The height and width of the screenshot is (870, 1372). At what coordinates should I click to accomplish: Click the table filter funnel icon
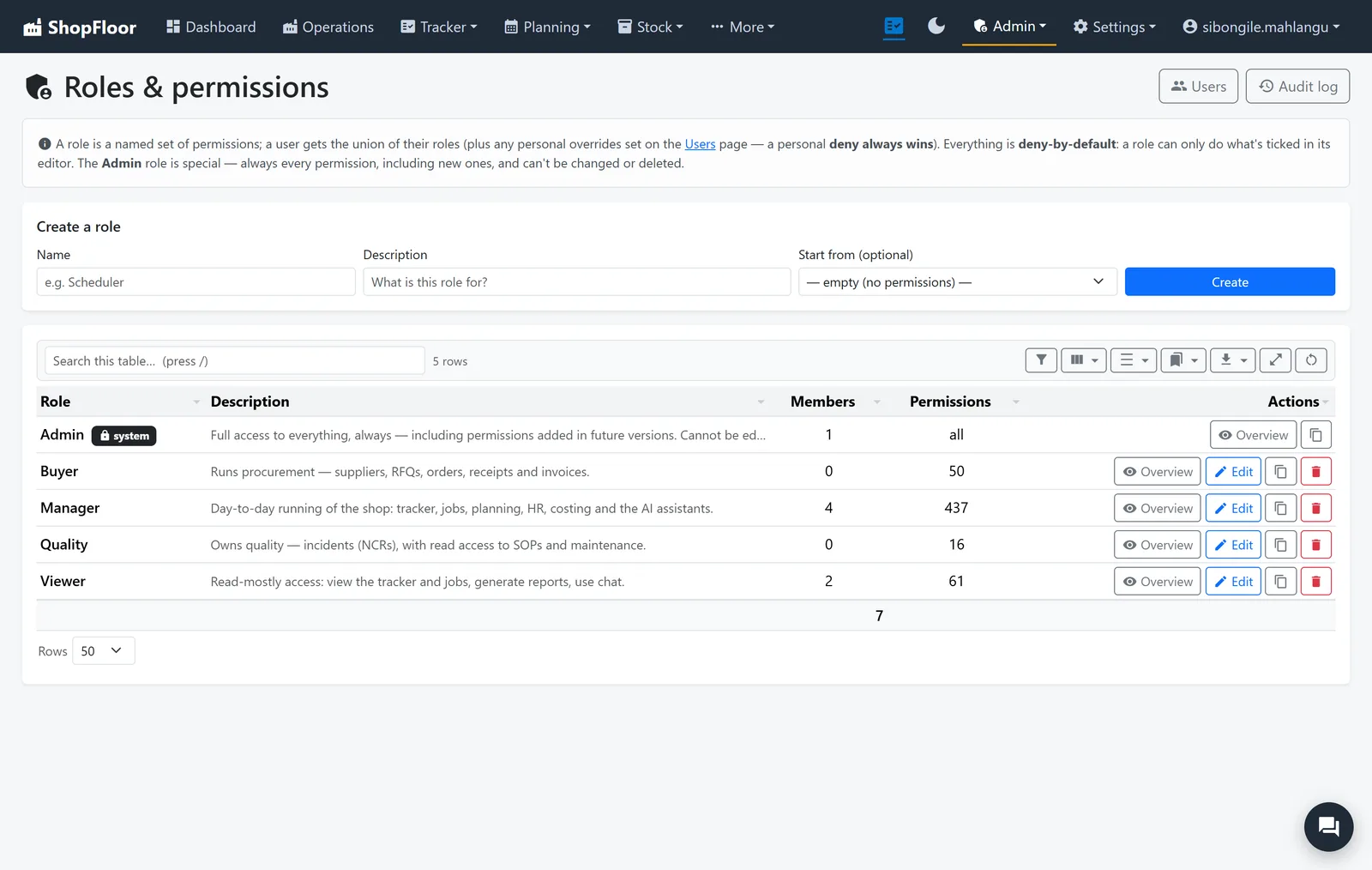[x=1041, y=360]
